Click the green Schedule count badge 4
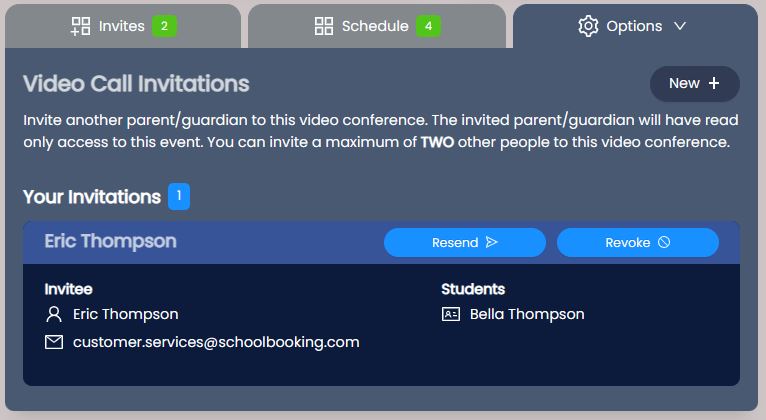This screenshot has height=420, width=766. pyautogui.click(x=428, y=26)
